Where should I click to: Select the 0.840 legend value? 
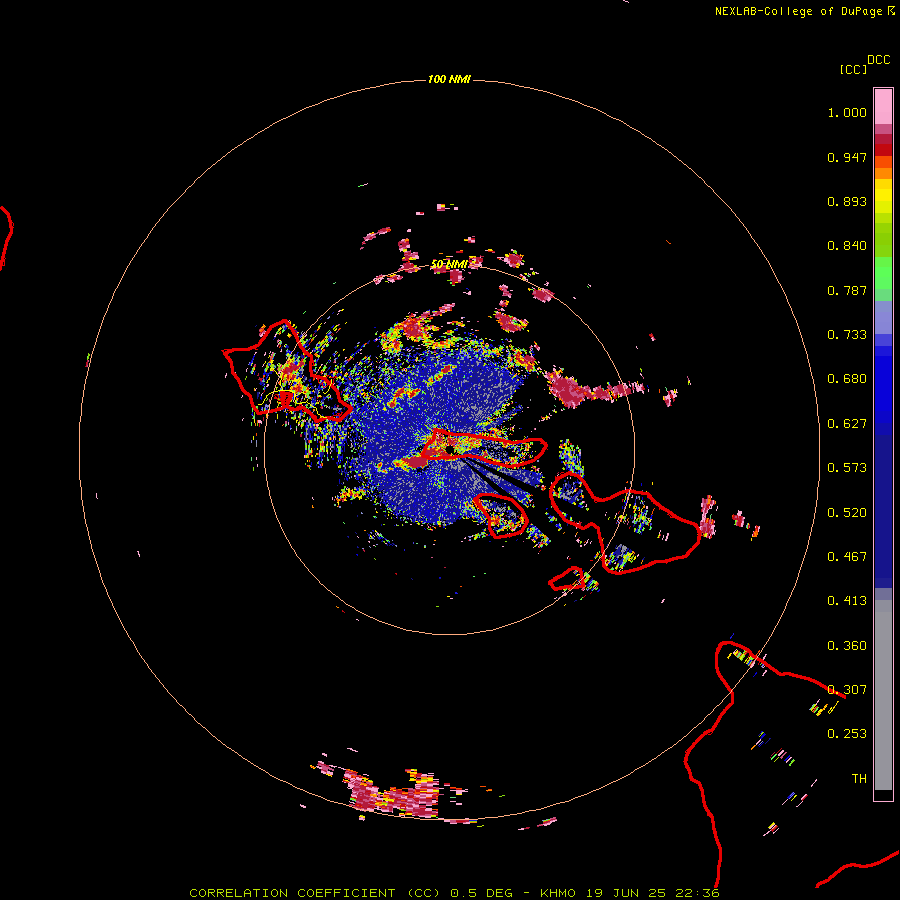(847, 246)
